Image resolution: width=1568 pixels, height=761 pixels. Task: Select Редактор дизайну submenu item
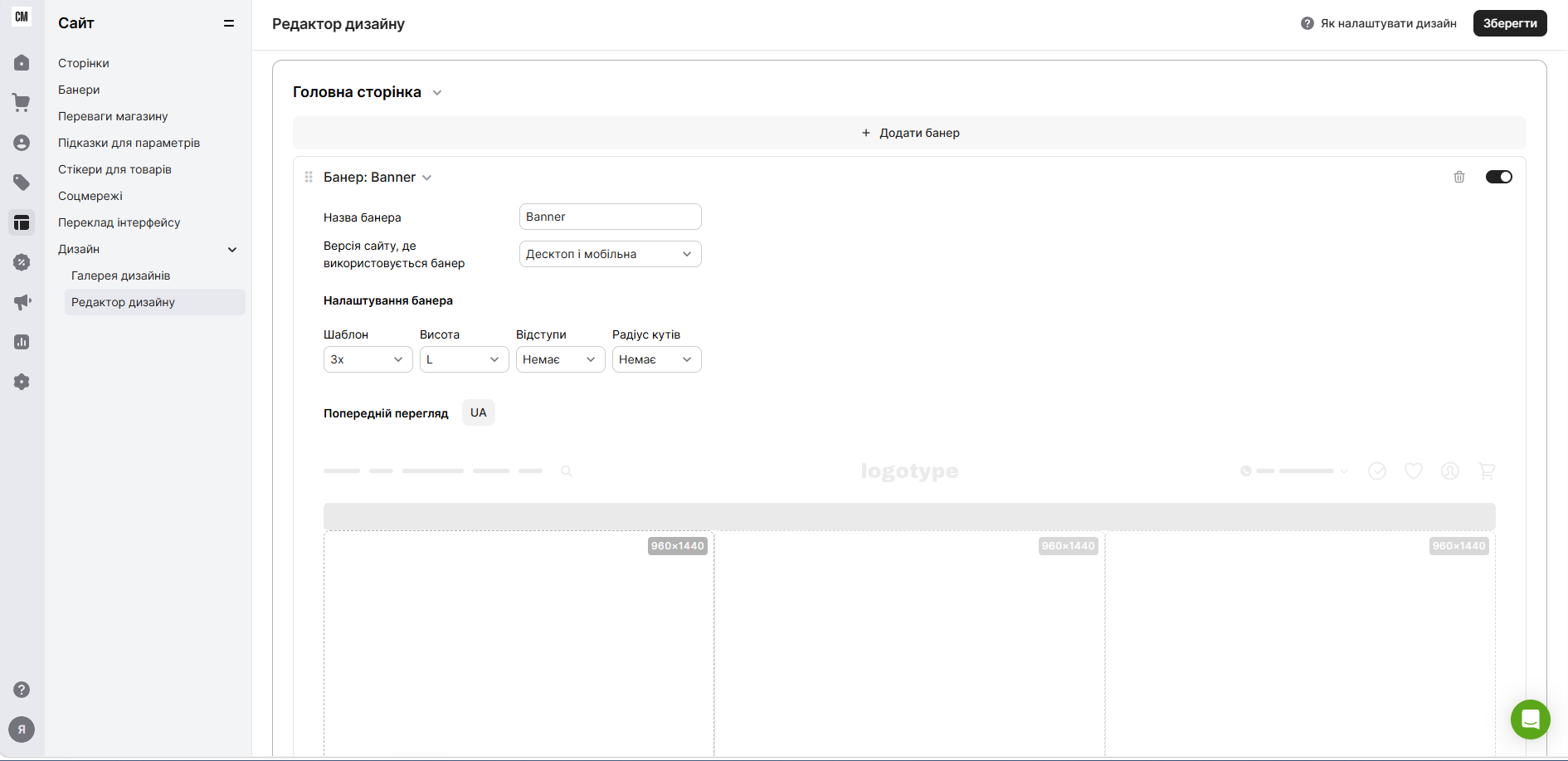click(x=155, y=302)
